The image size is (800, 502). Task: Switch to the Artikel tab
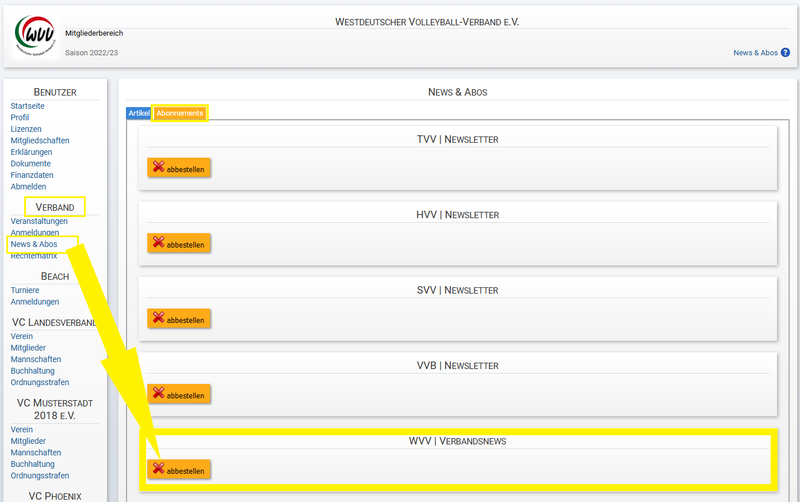[139, 114]
